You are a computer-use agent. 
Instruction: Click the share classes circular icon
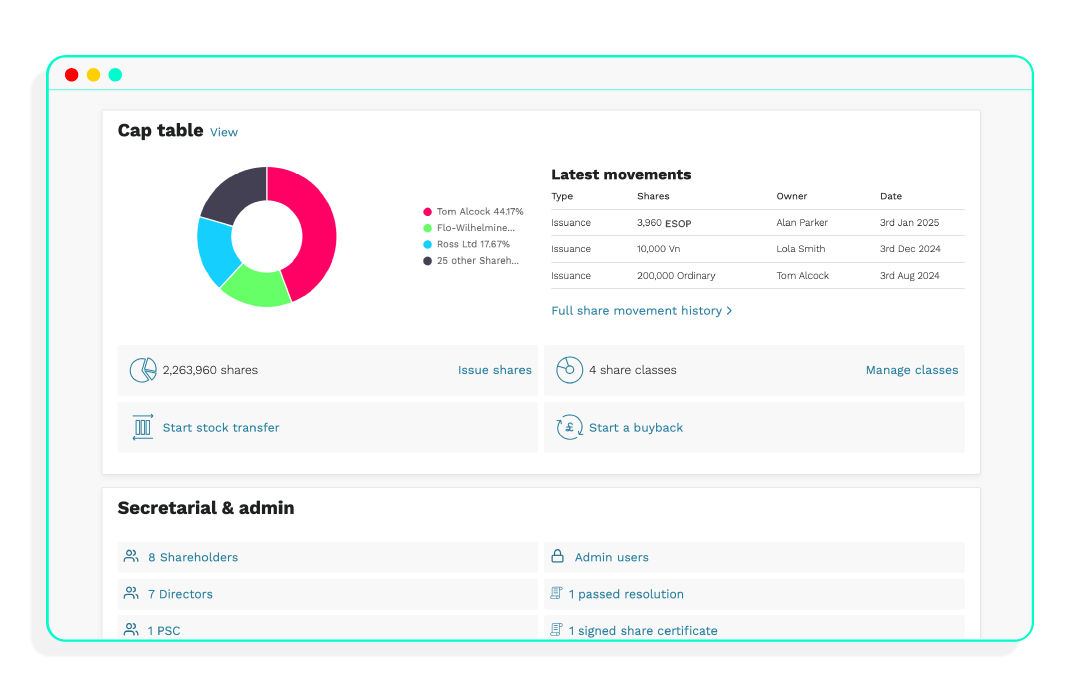pos(570,370)
